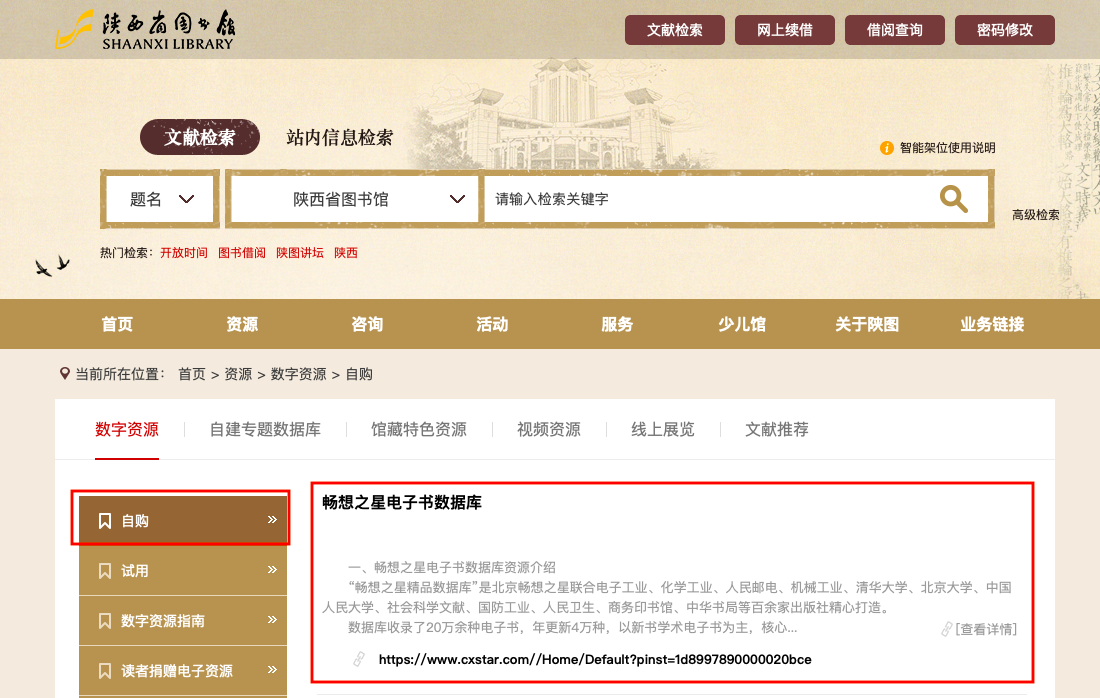
Task: Click the 陕图讲坛 hot search link
Action: coord(300,253)
